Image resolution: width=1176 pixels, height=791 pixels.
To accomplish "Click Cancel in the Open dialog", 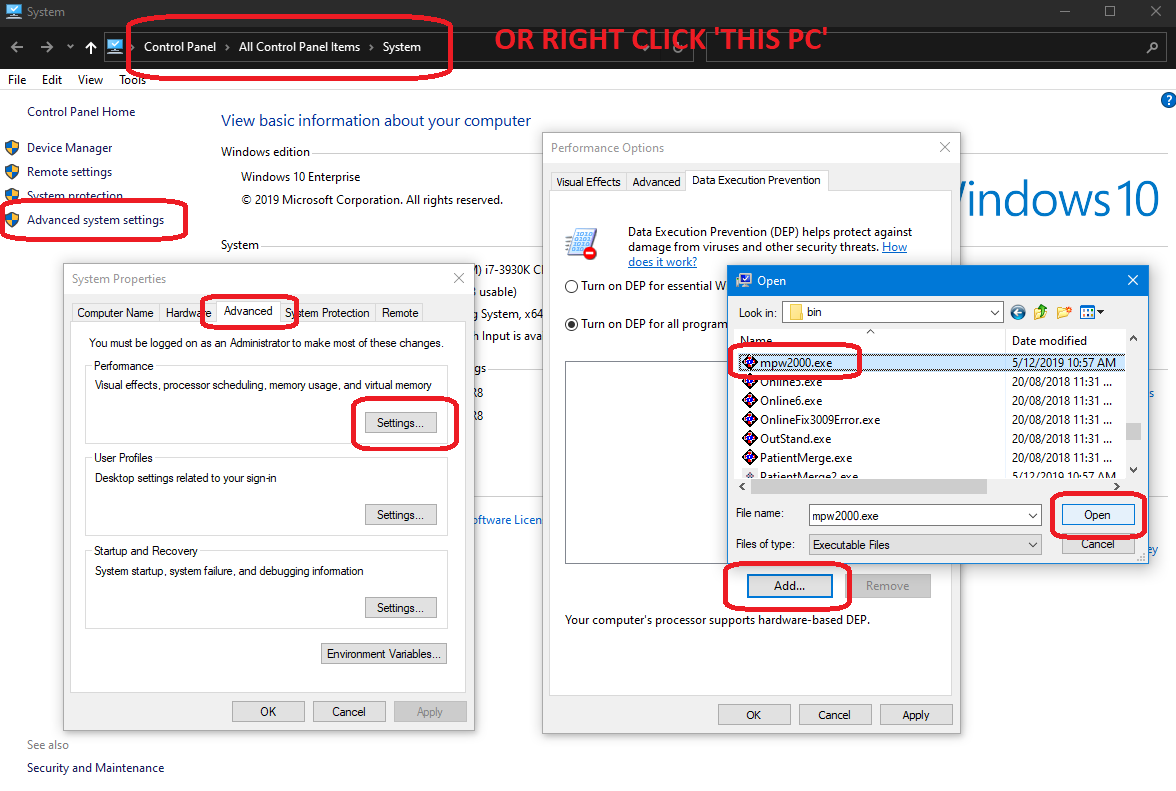I will 1097,545.
